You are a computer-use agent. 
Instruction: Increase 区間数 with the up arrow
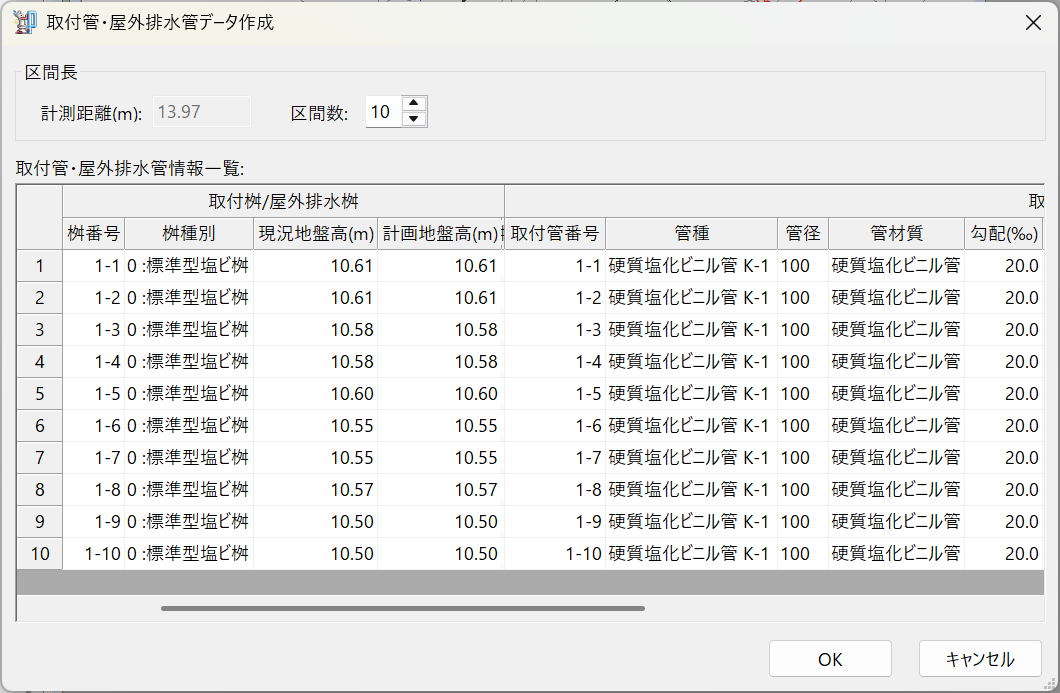click(414, 104)
